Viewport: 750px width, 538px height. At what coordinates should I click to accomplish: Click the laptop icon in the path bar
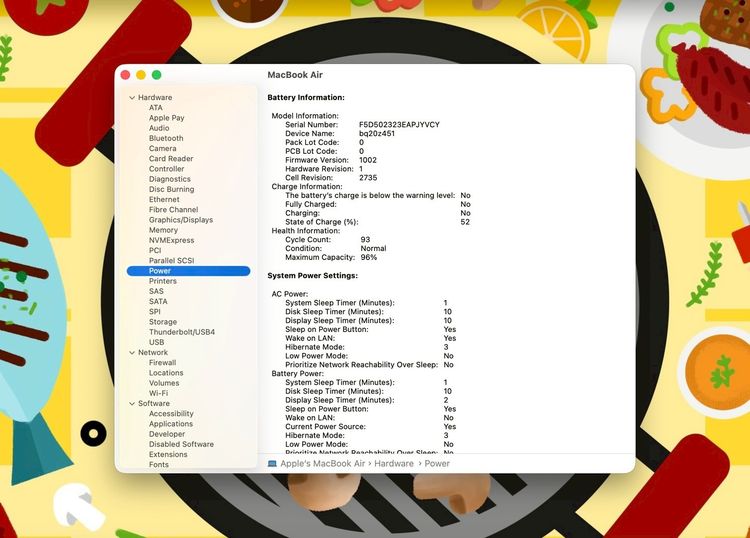272,464
